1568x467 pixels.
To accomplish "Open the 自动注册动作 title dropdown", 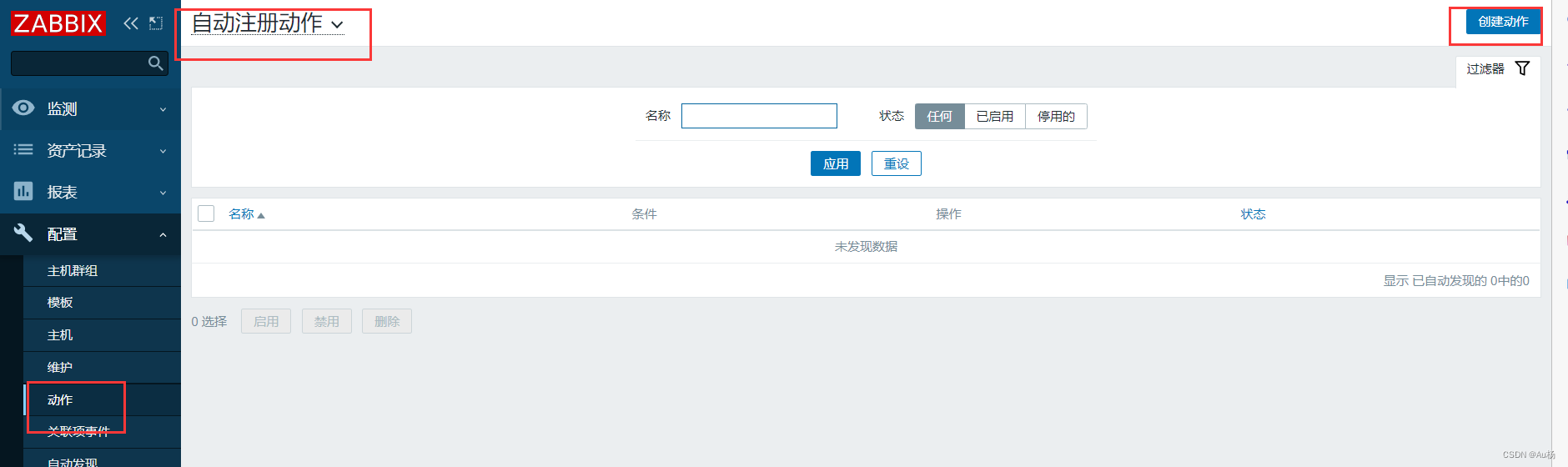I will point(268,23).
